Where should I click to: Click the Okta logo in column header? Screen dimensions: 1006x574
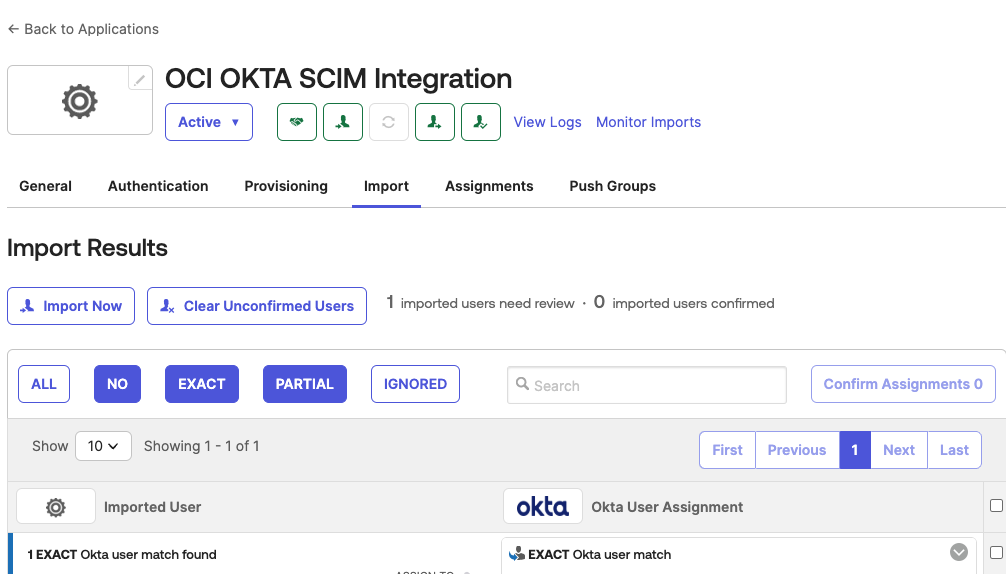tap(542, 507)
